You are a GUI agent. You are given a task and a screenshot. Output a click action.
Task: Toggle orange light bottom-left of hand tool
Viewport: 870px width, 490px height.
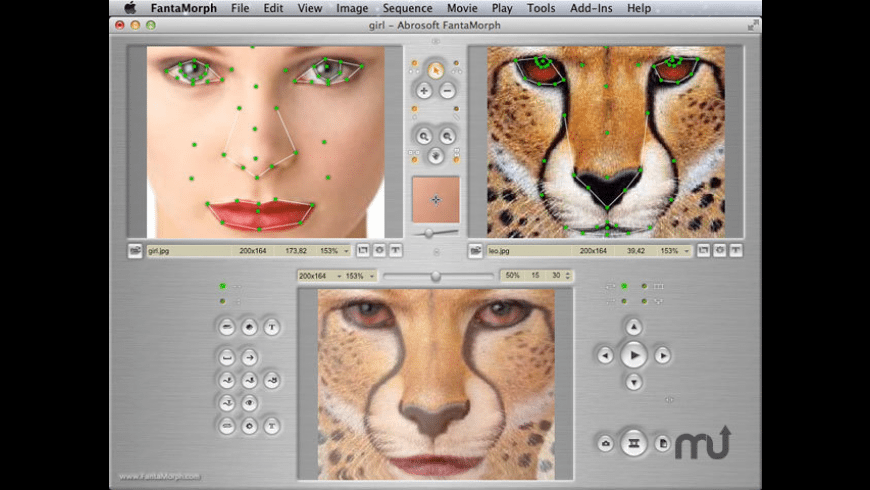[414, 160]
